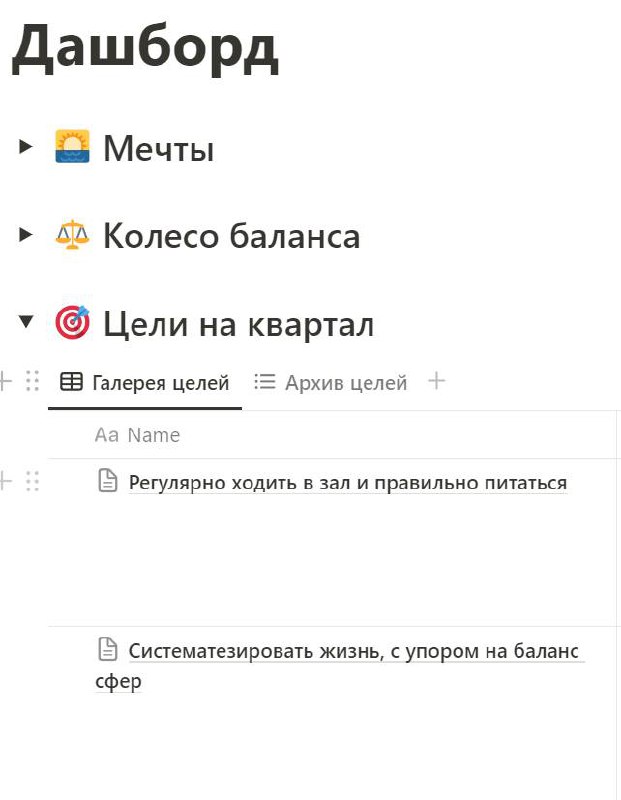Expand the Мечты toggle triangle

pyautogui.click(x=26, y=147)
